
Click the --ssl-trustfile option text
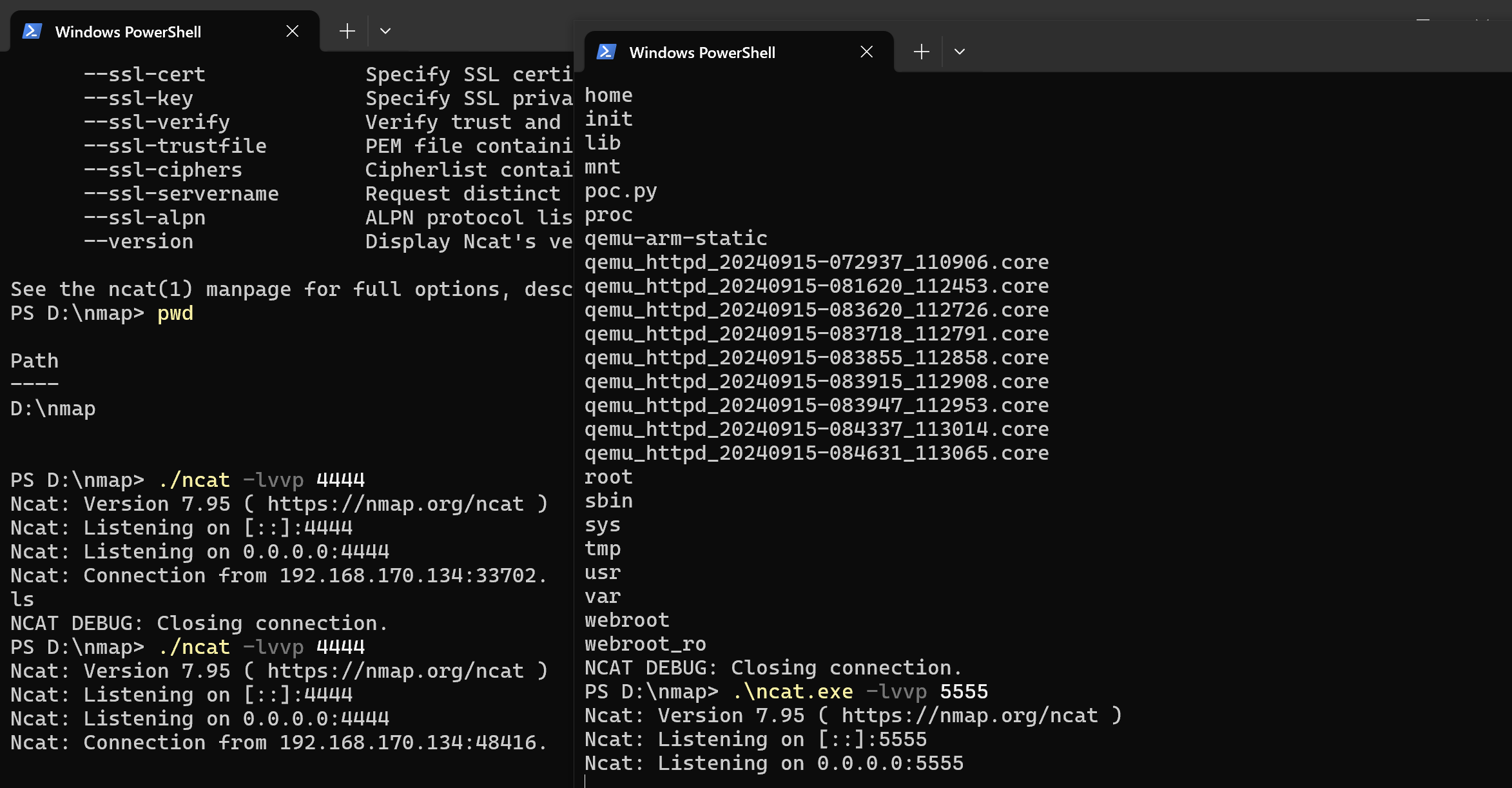pos(175,146)
